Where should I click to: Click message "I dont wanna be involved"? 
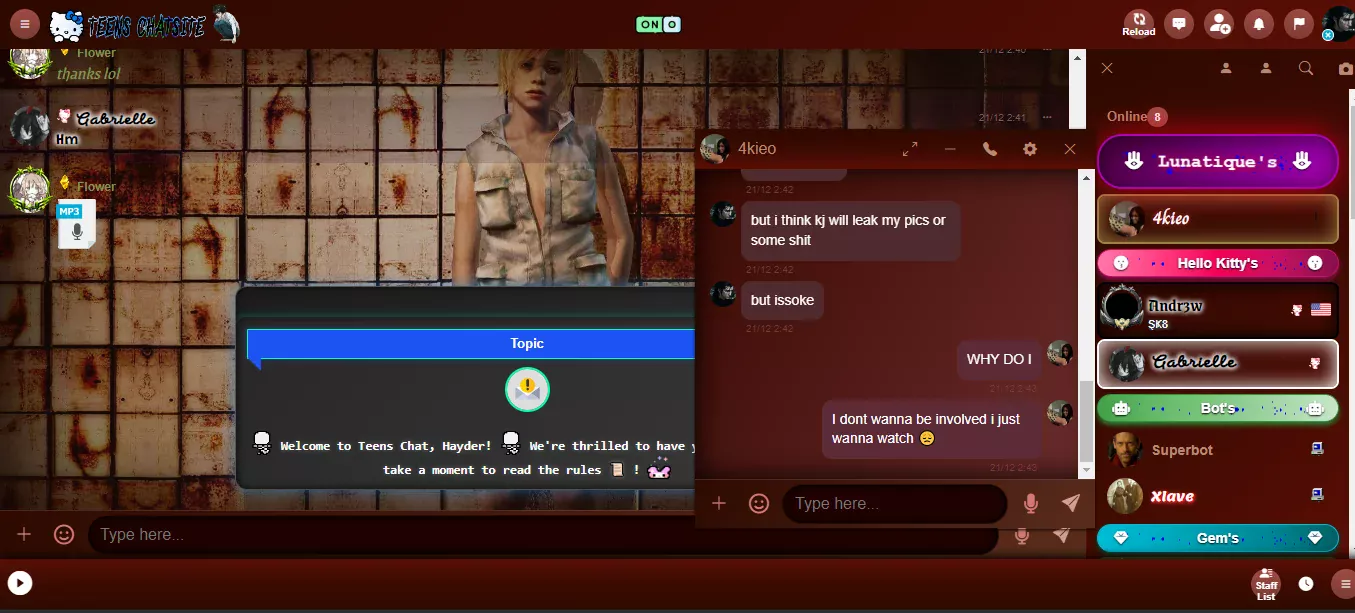tap(932, 429)
